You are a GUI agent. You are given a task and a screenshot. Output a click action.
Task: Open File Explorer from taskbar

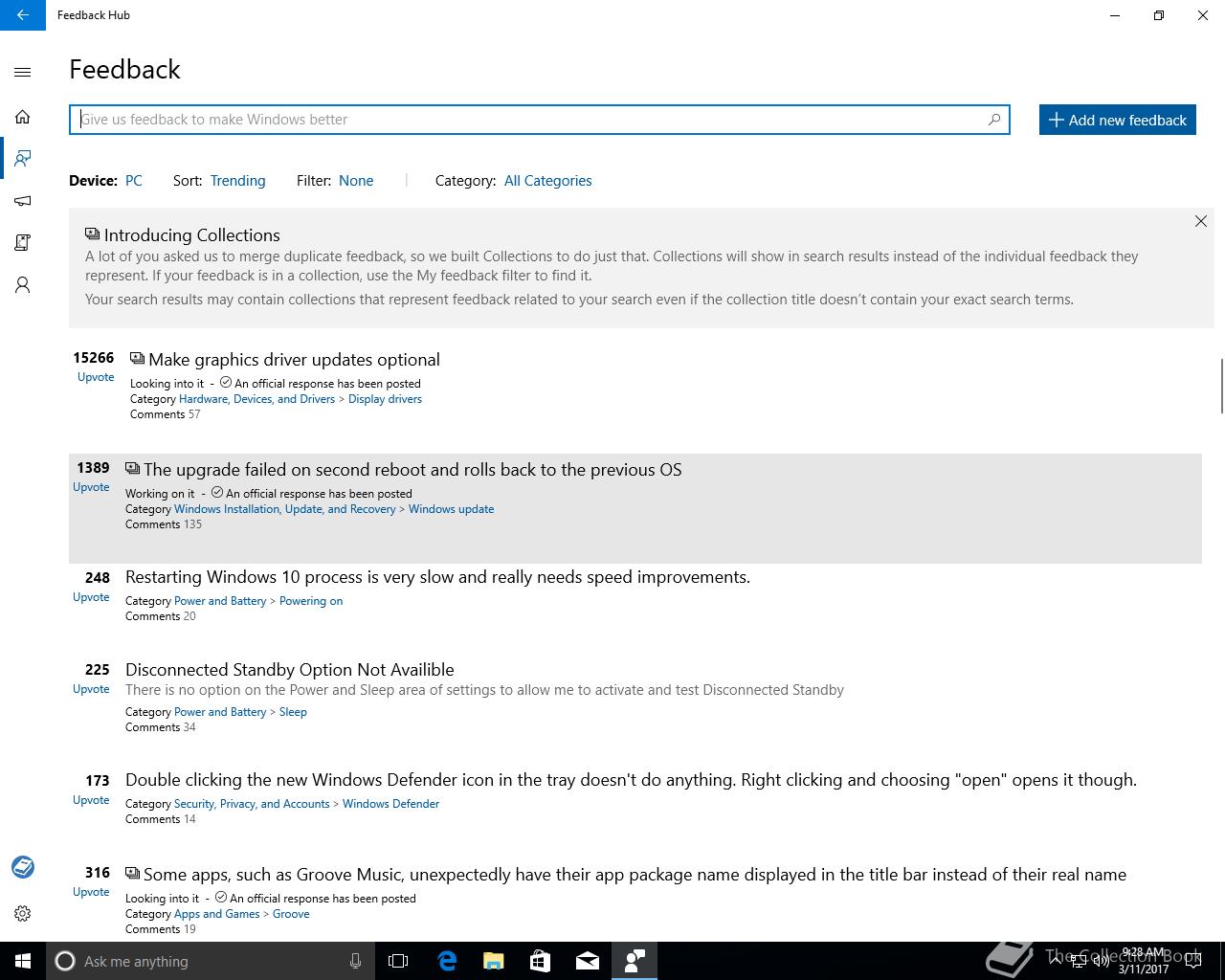click(x=494, y=961)
